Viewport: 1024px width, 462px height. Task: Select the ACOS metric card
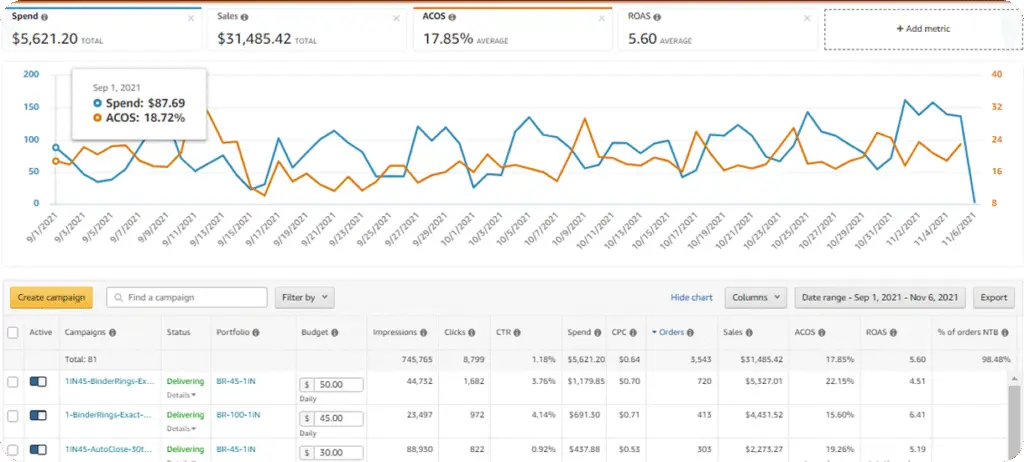pos(513,29)
